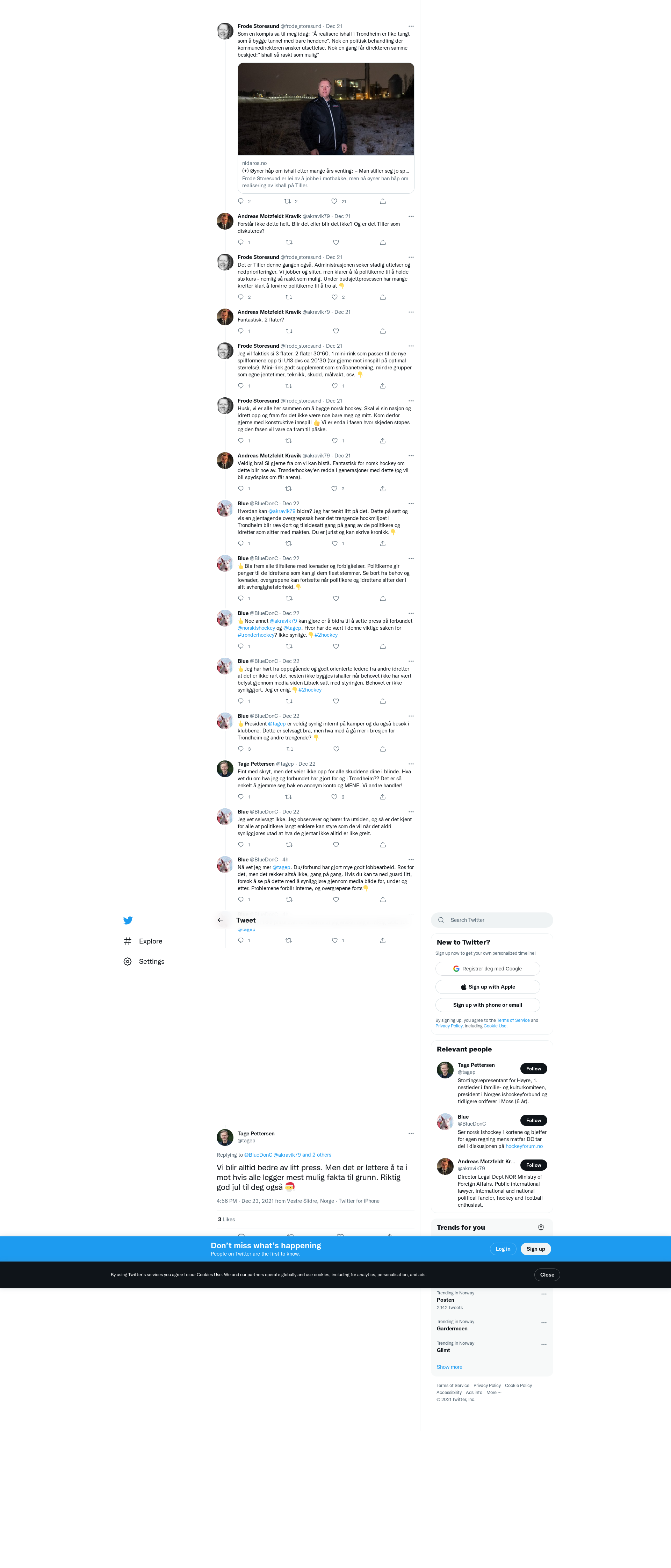
Task: Follow Blue @BlueDonC
Action: (533, 1121)
